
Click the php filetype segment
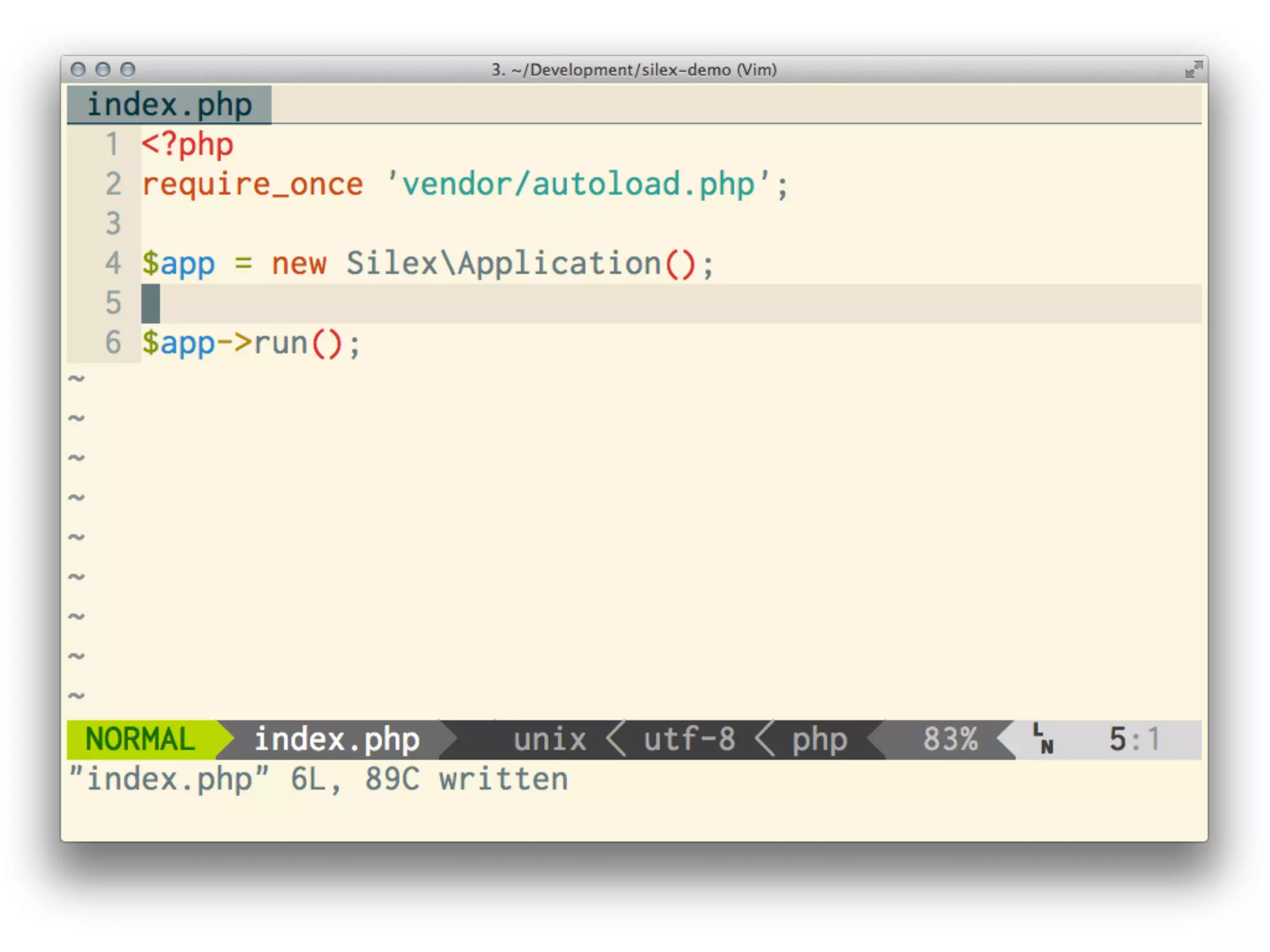click(x=819, y=739)
